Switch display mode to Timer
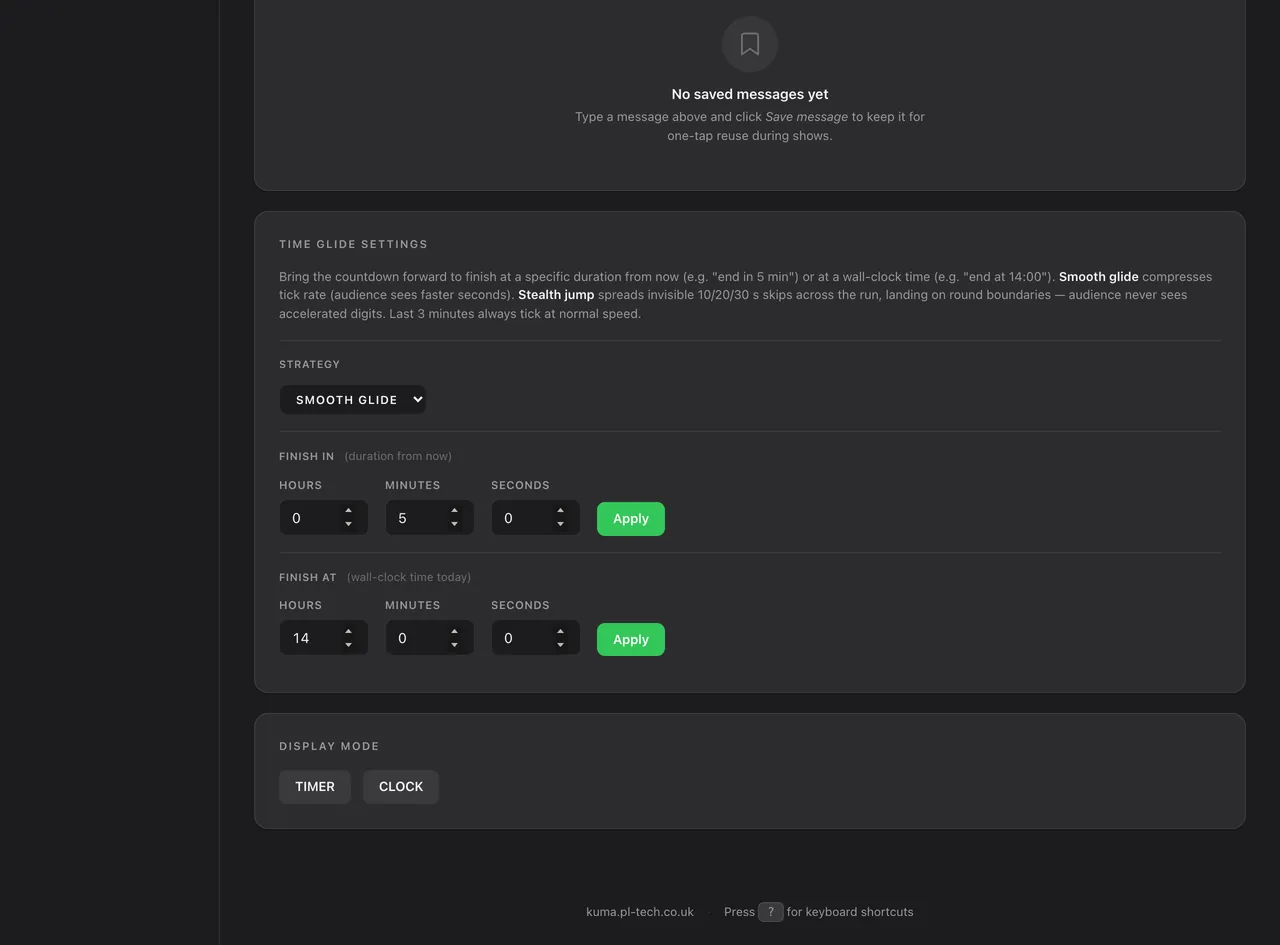The width and height of the screenshot is (1280, 945). pyautogui.click(x=315, y=787)
